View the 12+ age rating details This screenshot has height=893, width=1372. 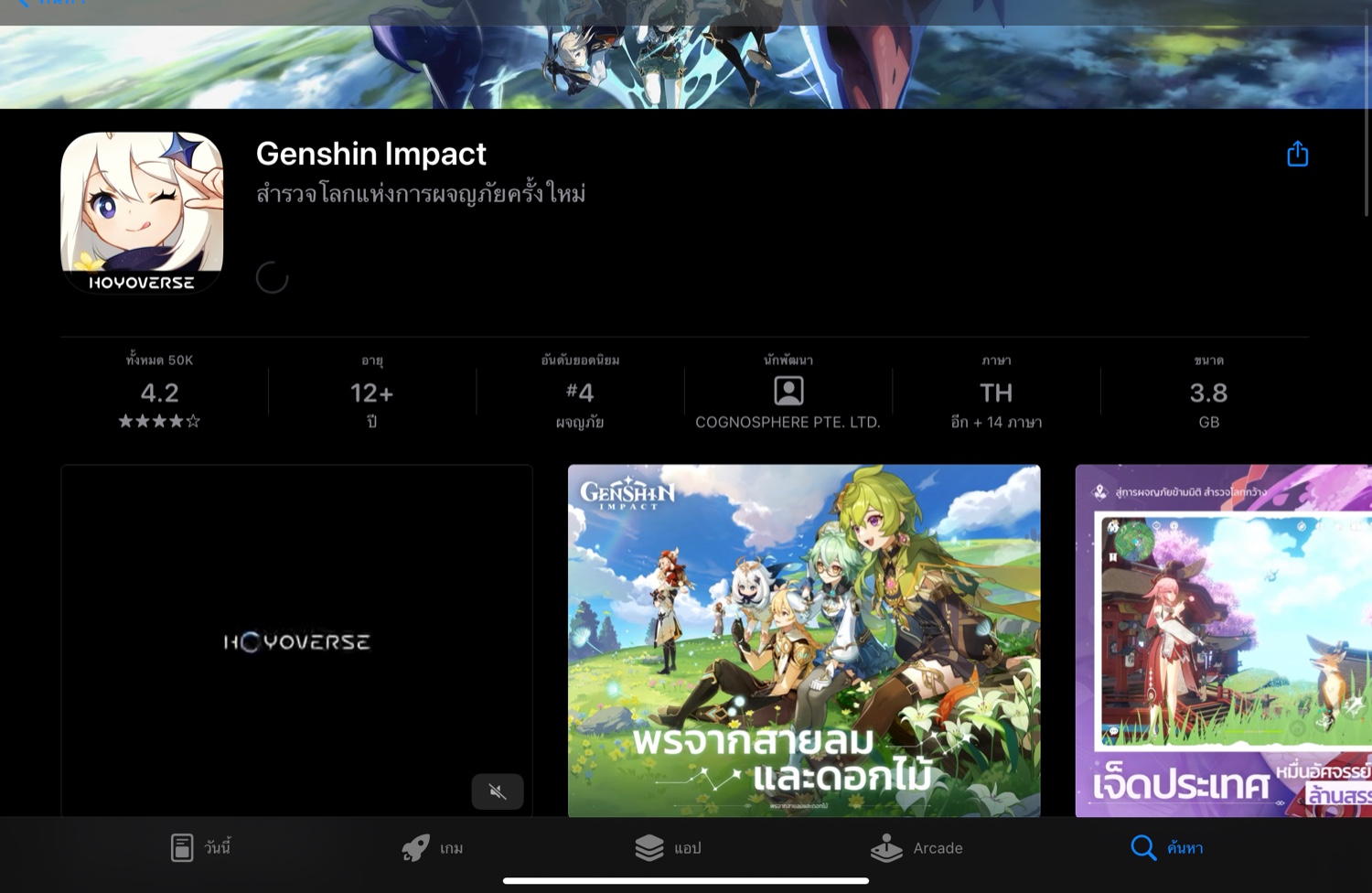point(371,393)
